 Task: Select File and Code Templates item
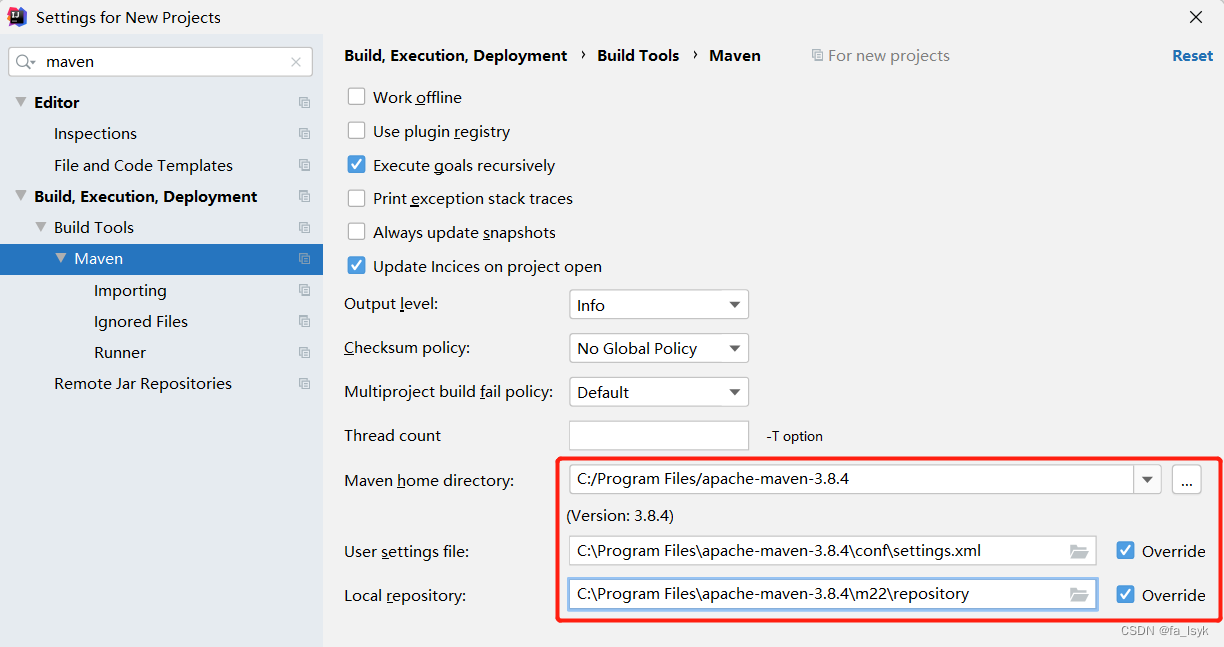point(143,166)
